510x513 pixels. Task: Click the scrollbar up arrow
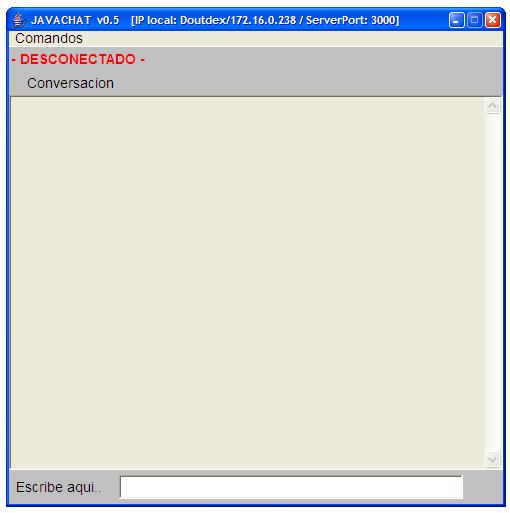pos(492,106)
